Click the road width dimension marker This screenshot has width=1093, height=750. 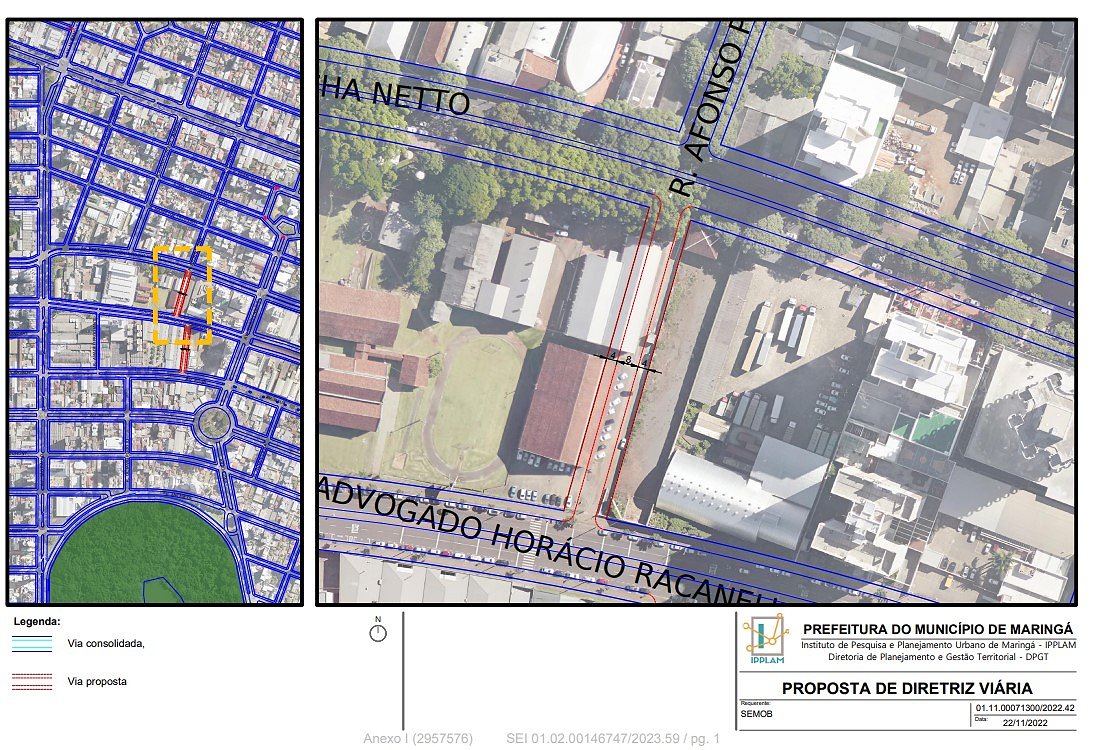click(x=628, y=361)
